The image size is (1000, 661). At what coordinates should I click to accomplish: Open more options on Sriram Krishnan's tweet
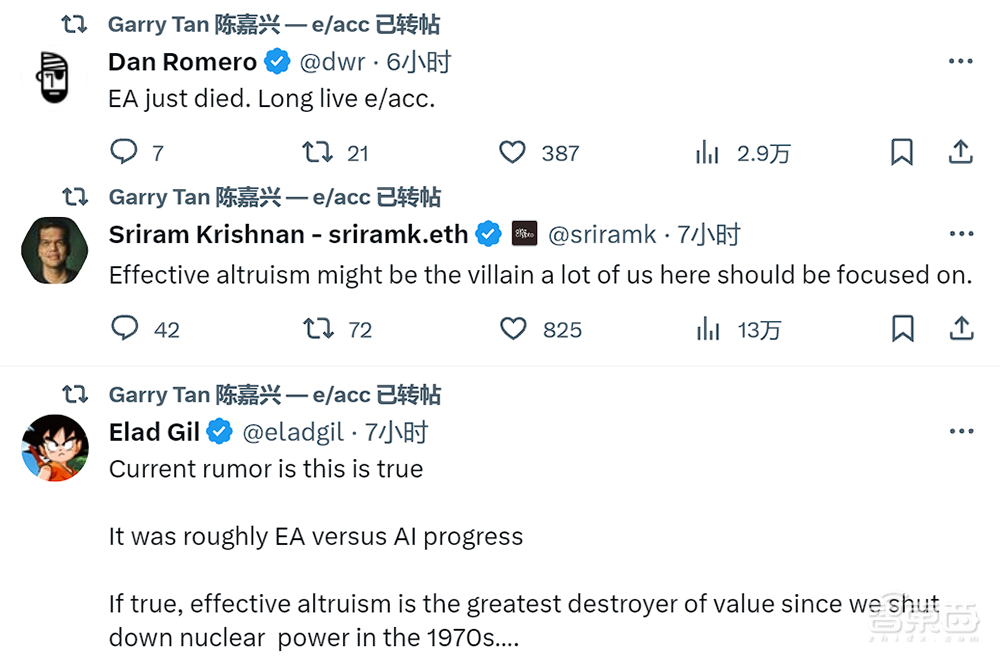960,235
